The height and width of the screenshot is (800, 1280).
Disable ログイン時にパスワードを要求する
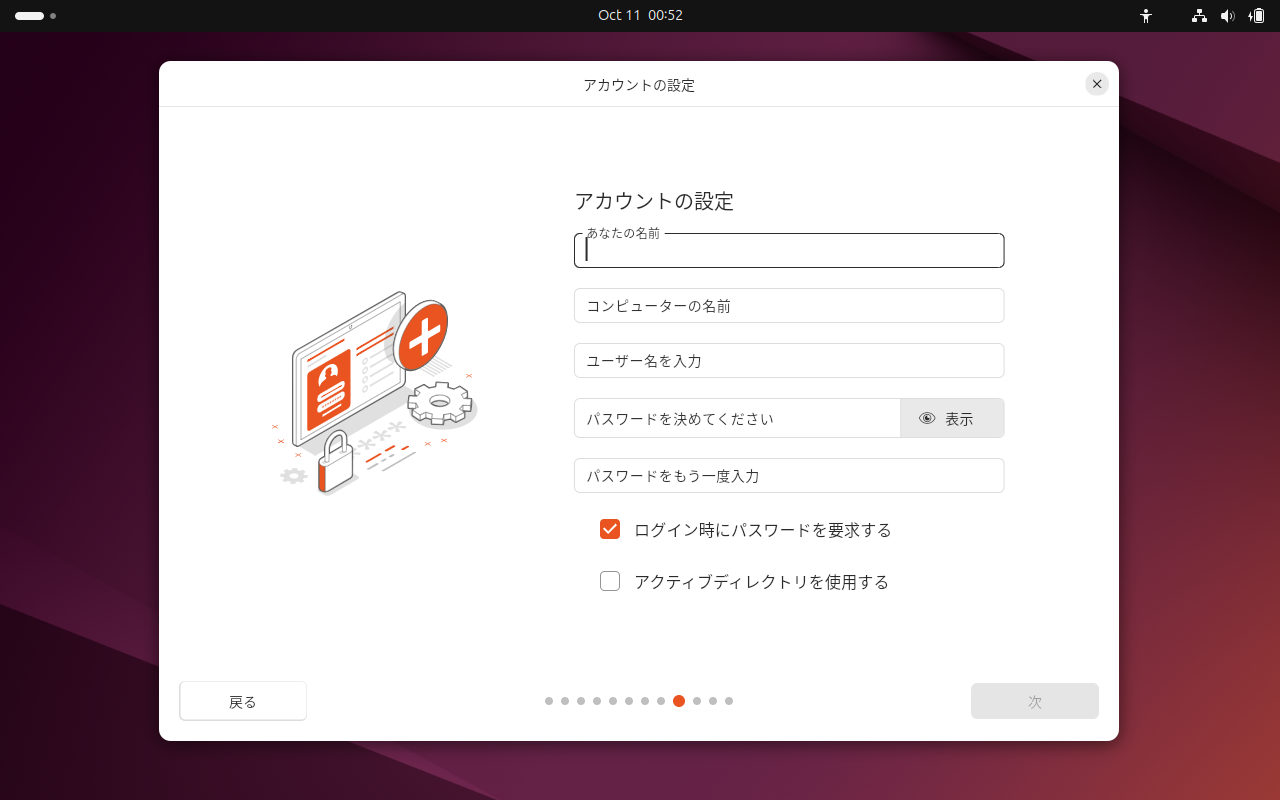pos(610,529)
